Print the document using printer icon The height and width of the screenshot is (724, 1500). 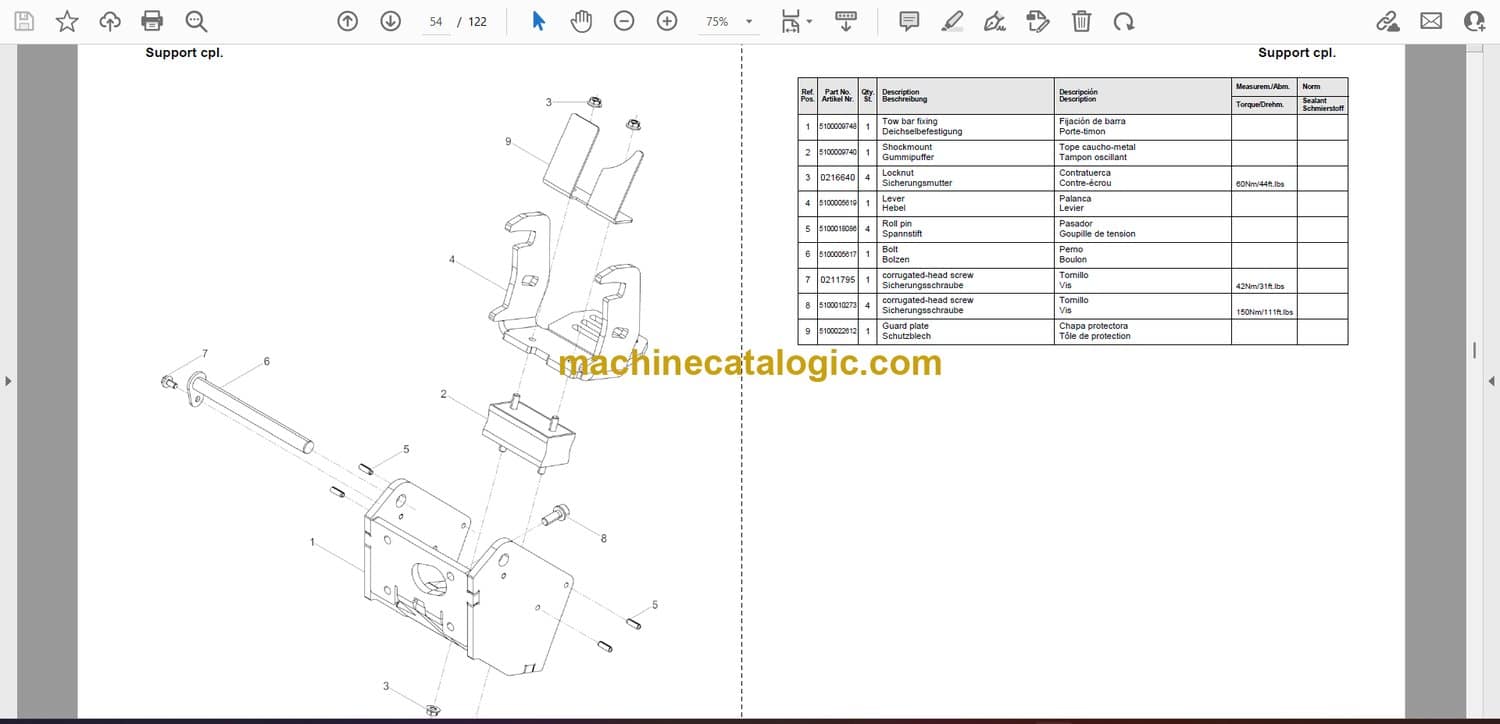click(x=152, y=21)
